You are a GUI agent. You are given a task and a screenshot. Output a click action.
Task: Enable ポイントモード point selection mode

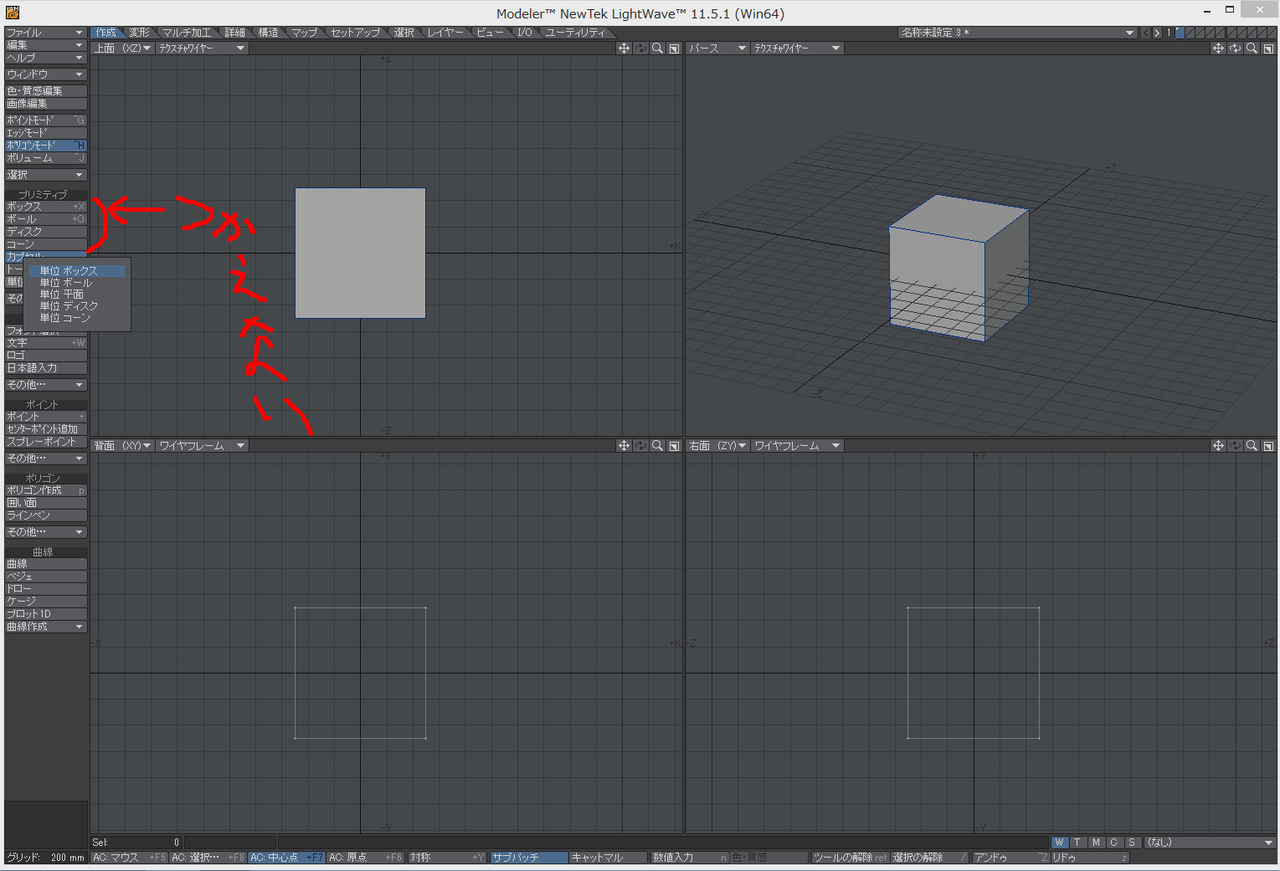(46, 120)
